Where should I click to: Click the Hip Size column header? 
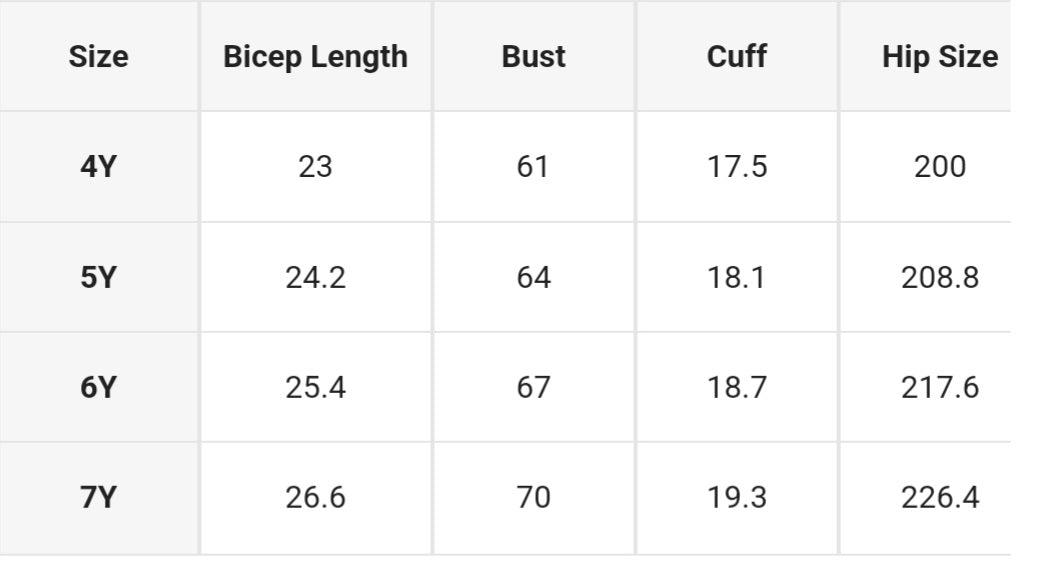[939, 57]
